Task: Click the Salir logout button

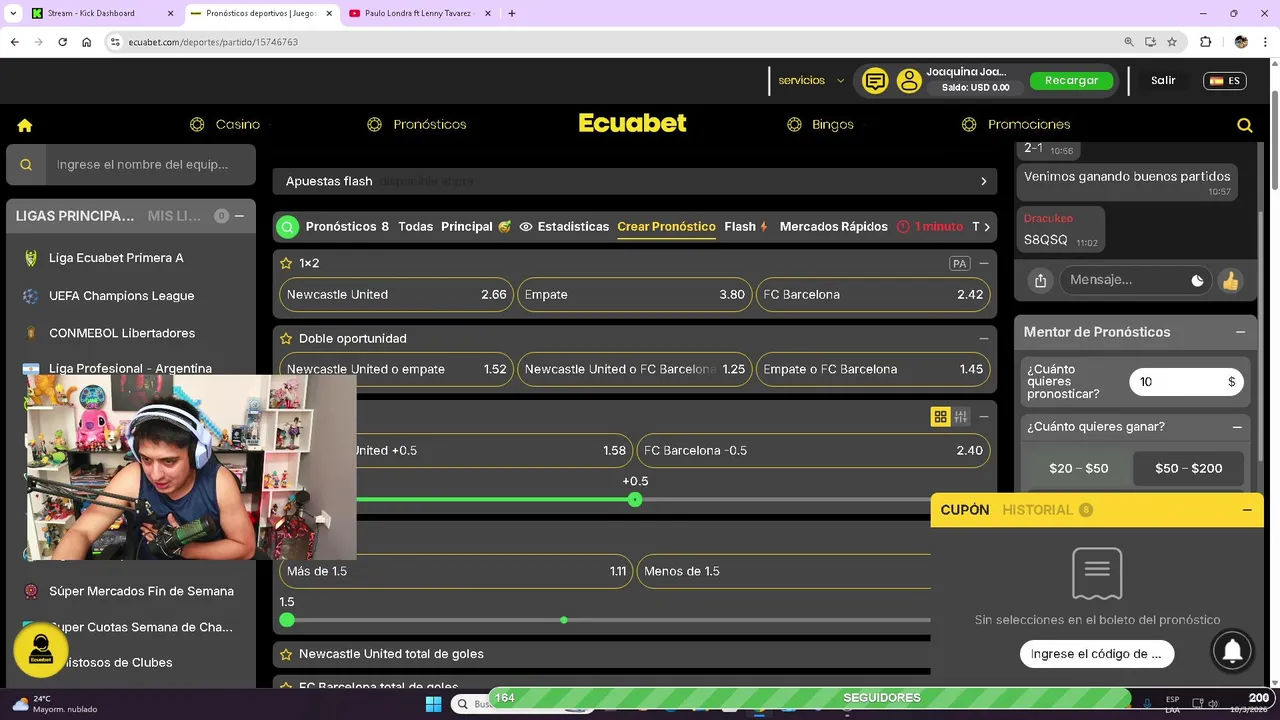Action: 1163,81
